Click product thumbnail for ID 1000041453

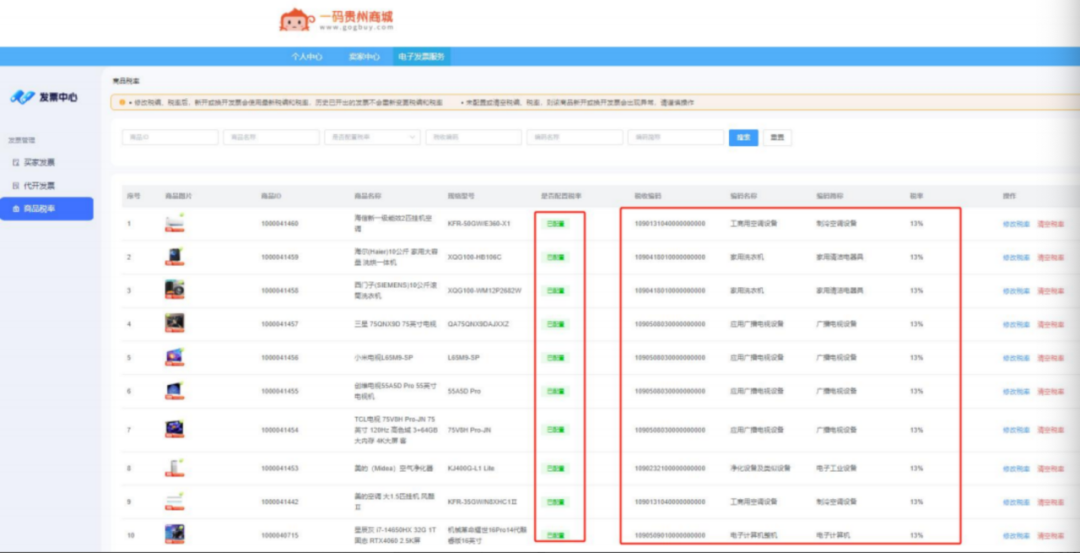point(175,468)
